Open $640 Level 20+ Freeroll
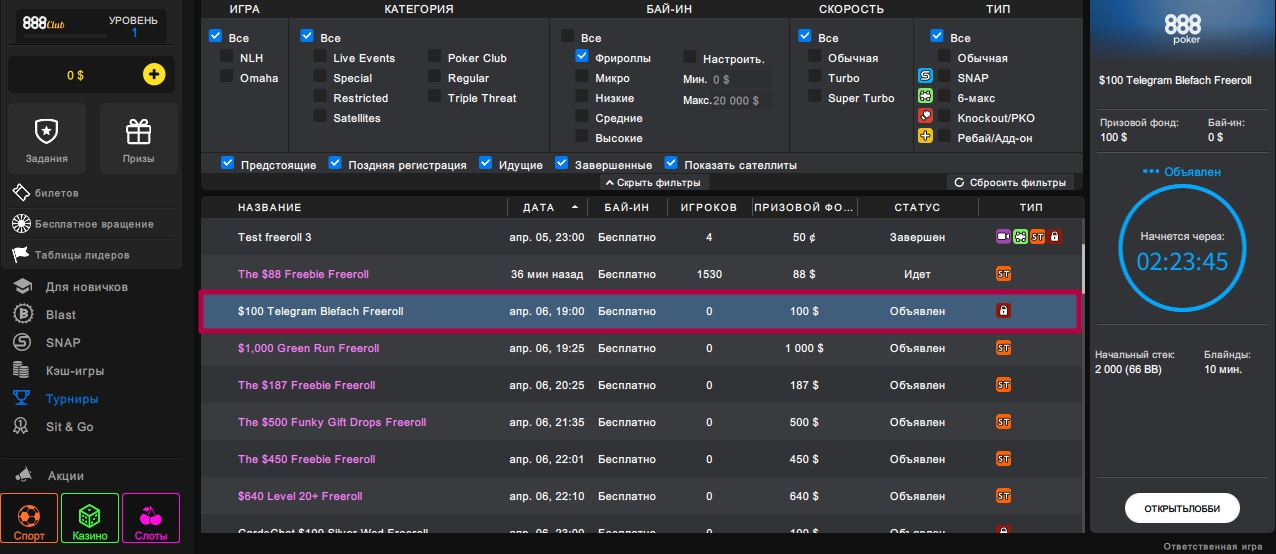Viewport: 1276px width, 554px height. 300,496
